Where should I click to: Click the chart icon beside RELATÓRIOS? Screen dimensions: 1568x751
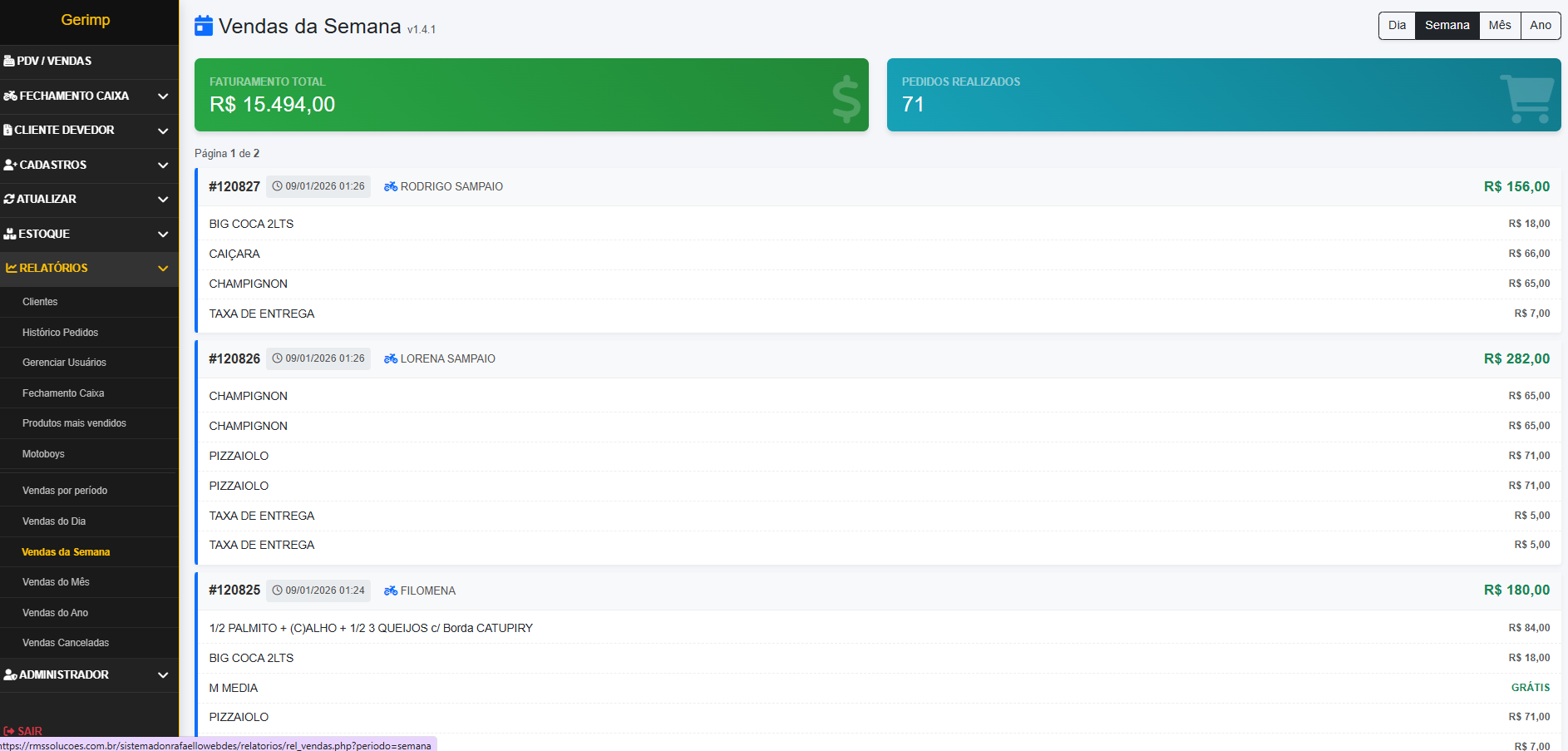coord(12,268)
